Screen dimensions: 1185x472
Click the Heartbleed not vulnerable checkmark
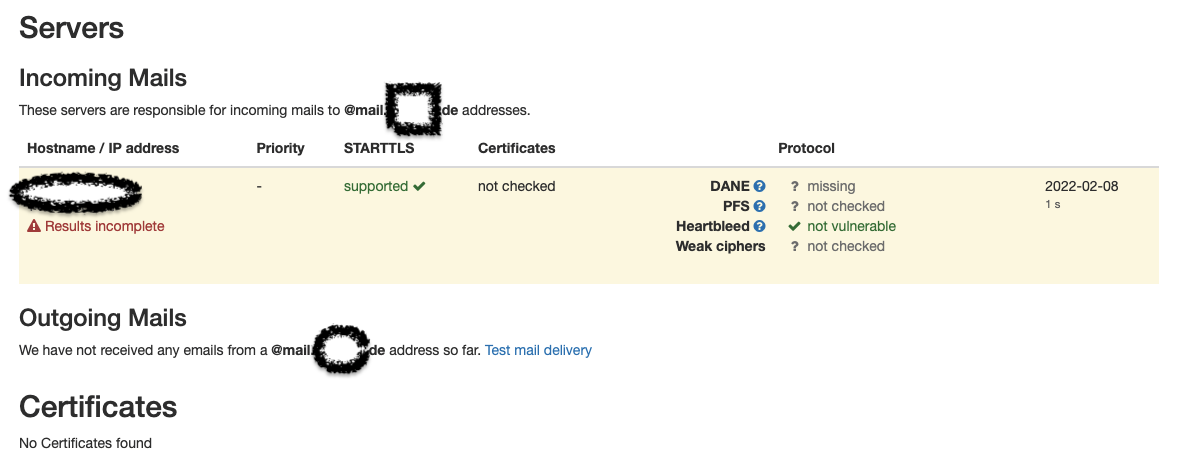pos(794,226)
